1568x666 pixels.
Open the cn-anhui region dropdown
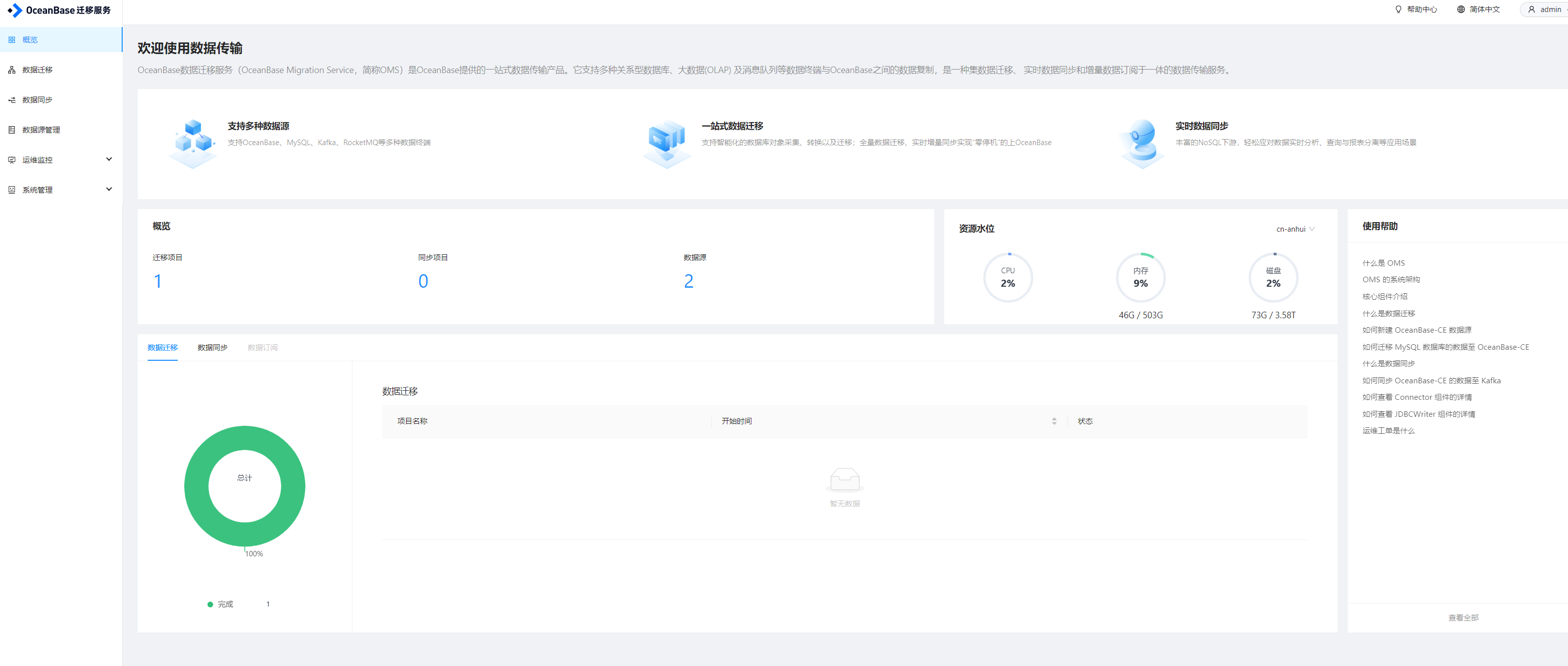tap(1295, 229)
